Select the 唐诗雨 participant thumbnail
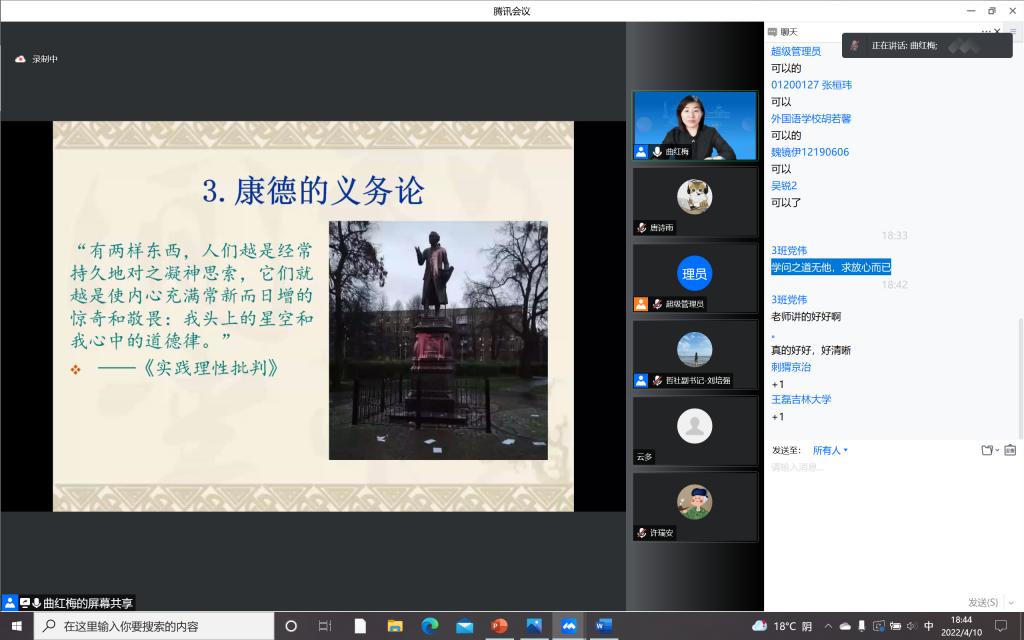The width and height of the screenshot is (1024, 640). (x=694, y=202)
